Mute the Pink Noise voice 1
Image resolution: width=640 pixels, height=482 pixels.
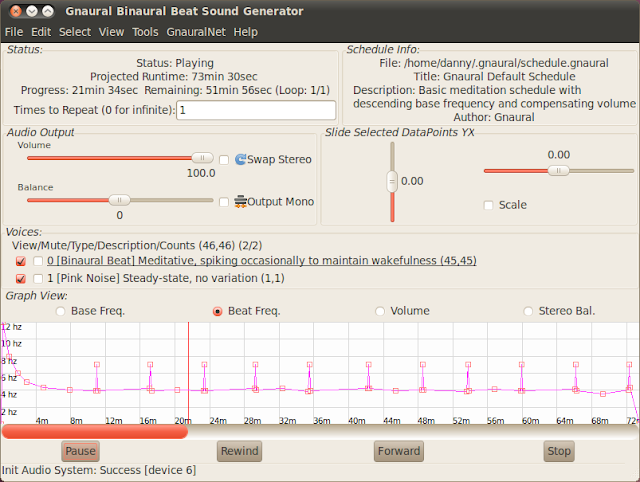click(38, 278)
